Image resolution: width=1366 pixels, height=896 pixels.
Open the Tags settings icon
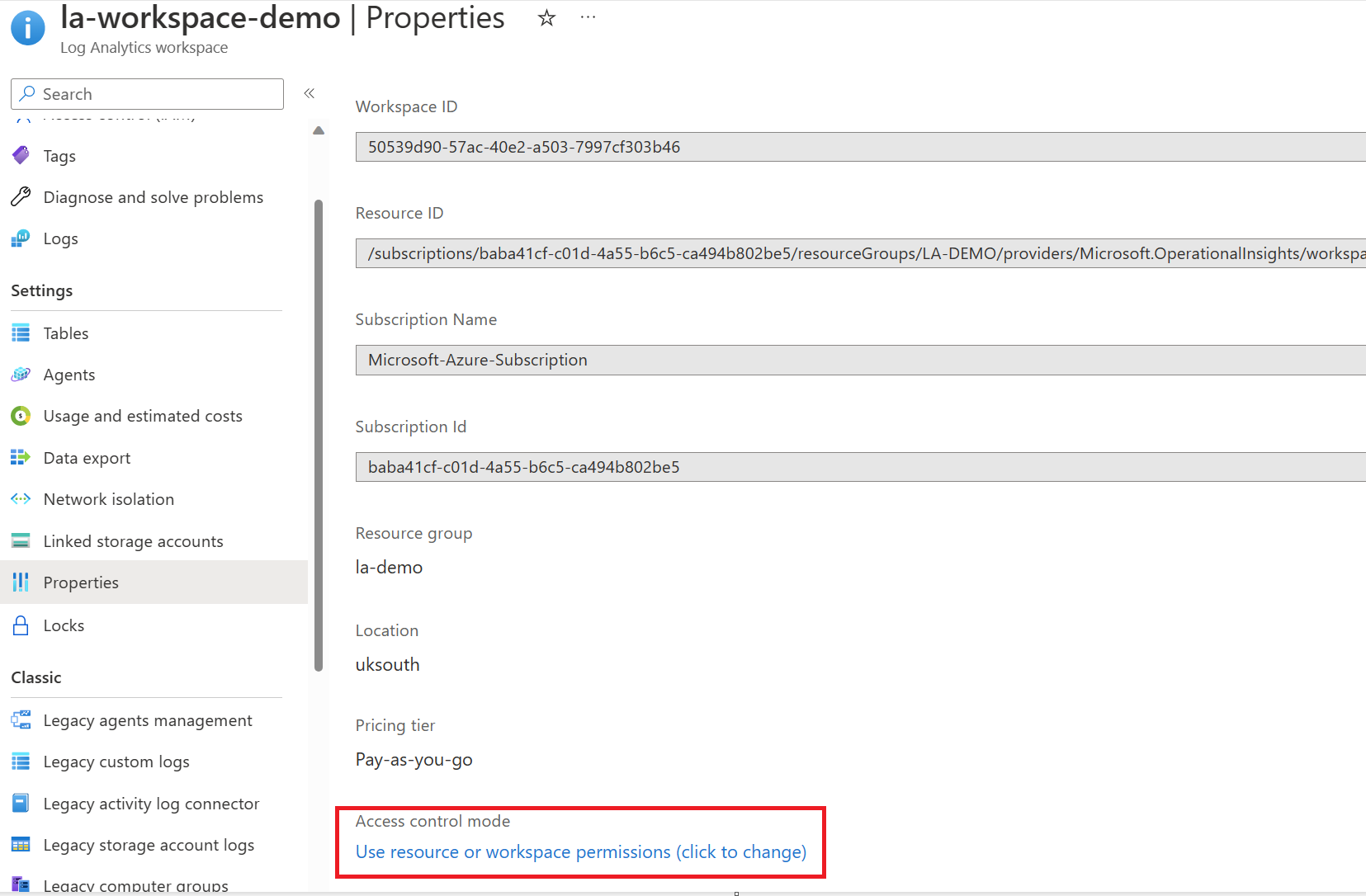click(x=21, y=155)
